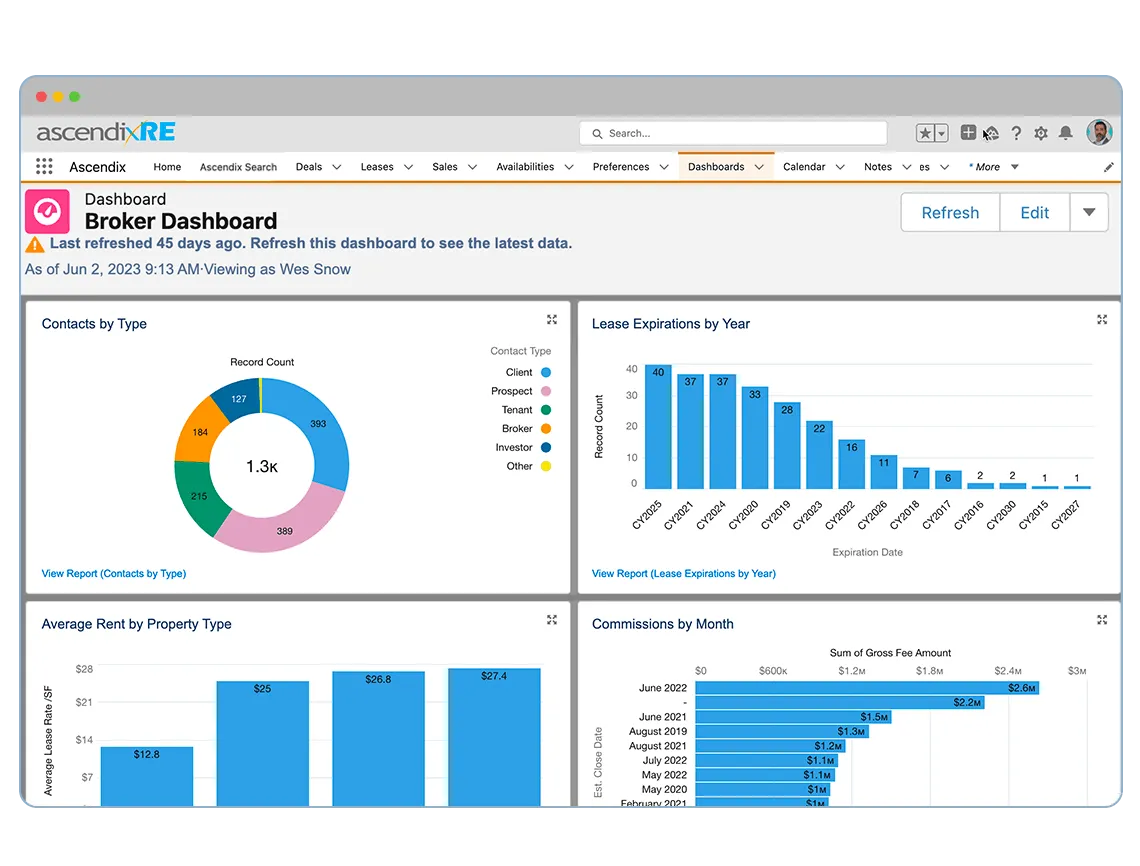Open the Home tab
Viewport: 1140px width, 866px height.
pos(167,167)
